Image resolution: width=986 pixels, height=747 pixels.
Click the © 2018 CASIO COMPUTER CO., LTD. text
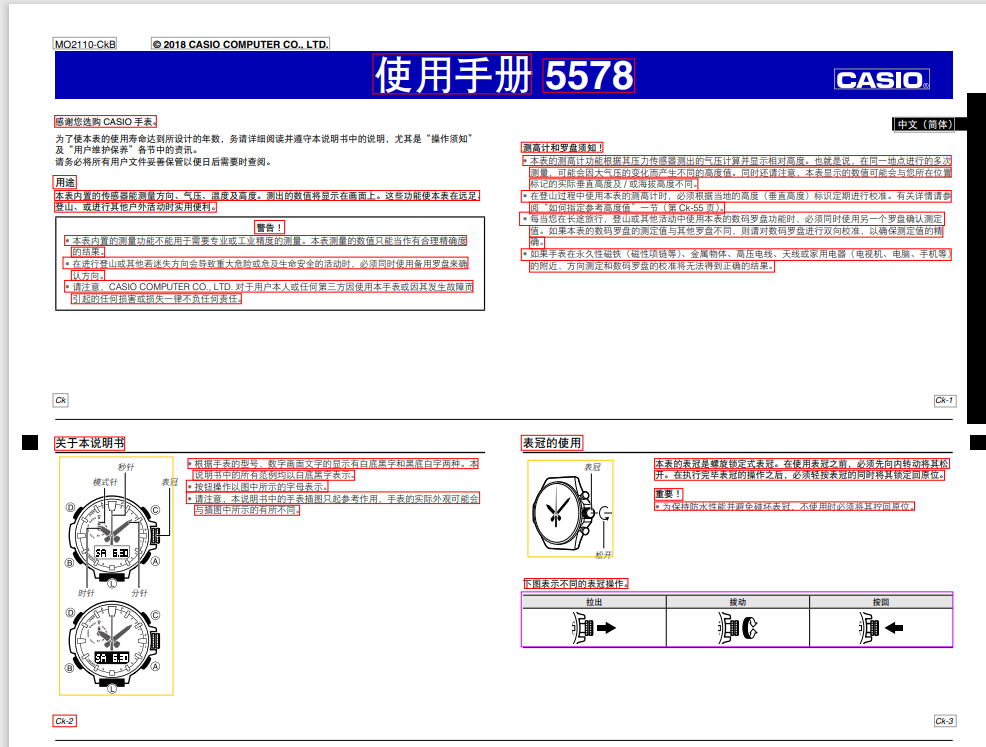(240, 44)
